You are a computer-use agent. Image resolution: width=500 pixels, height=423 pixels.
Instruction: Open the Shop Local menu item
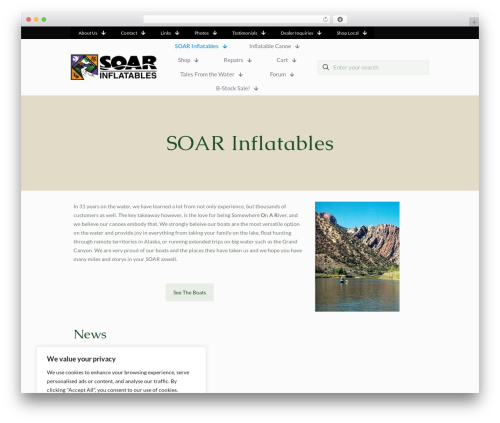click(347, 33)
